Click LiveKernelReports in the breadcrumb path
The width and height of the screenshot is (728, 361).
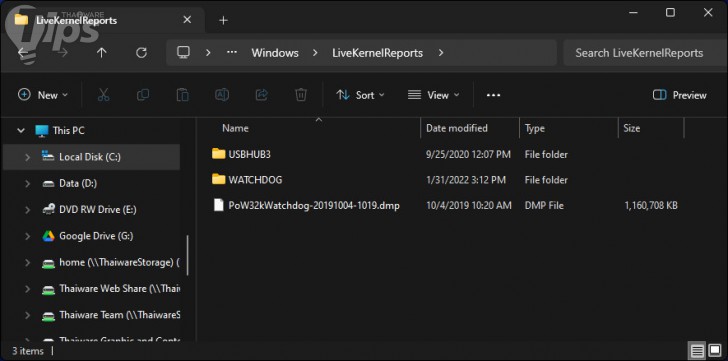click(377, 53)
